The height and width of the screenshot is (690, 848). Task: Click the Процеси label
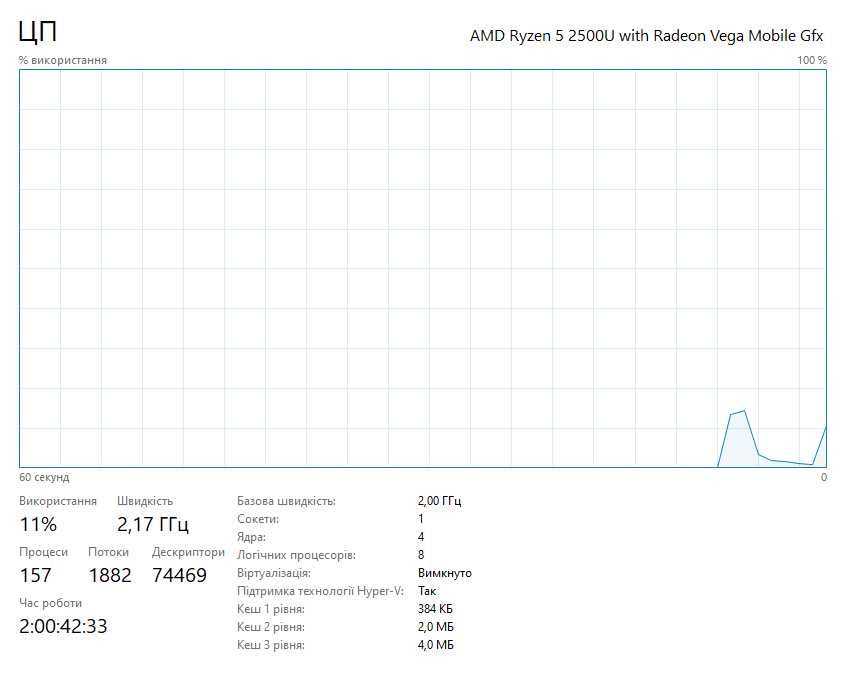point(43,552)
